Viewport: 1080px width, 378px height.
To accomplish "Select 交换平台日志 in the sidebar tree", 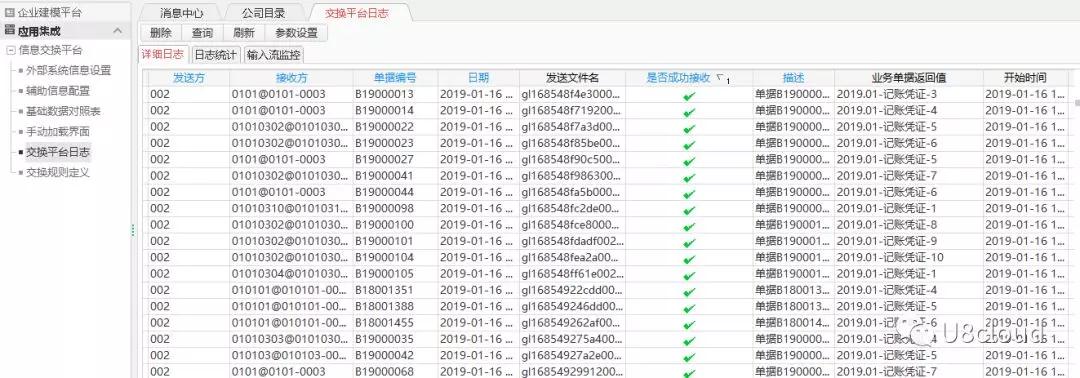I will point(57,152).
